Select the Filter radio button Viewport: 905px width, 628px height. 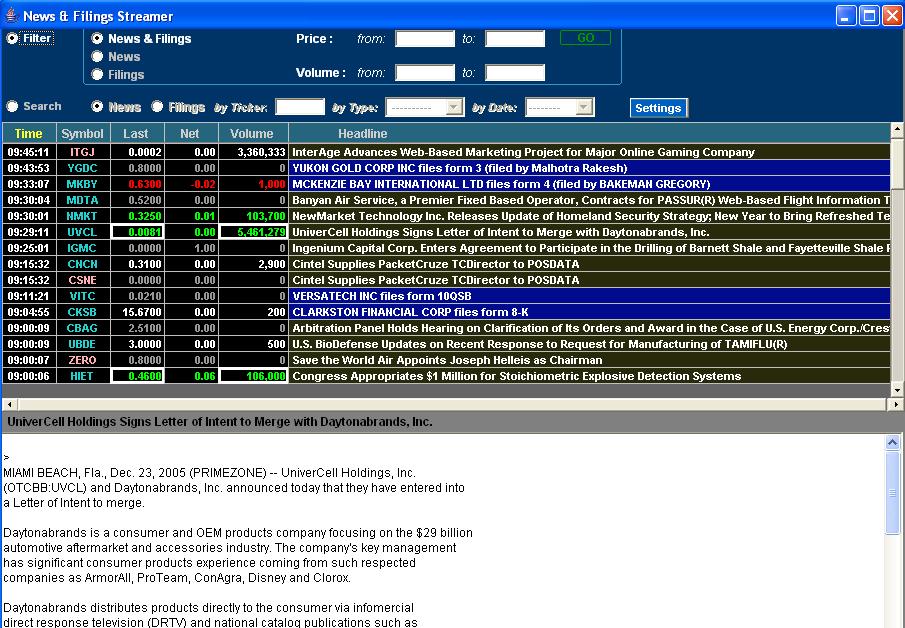click(x=12, y=38)
